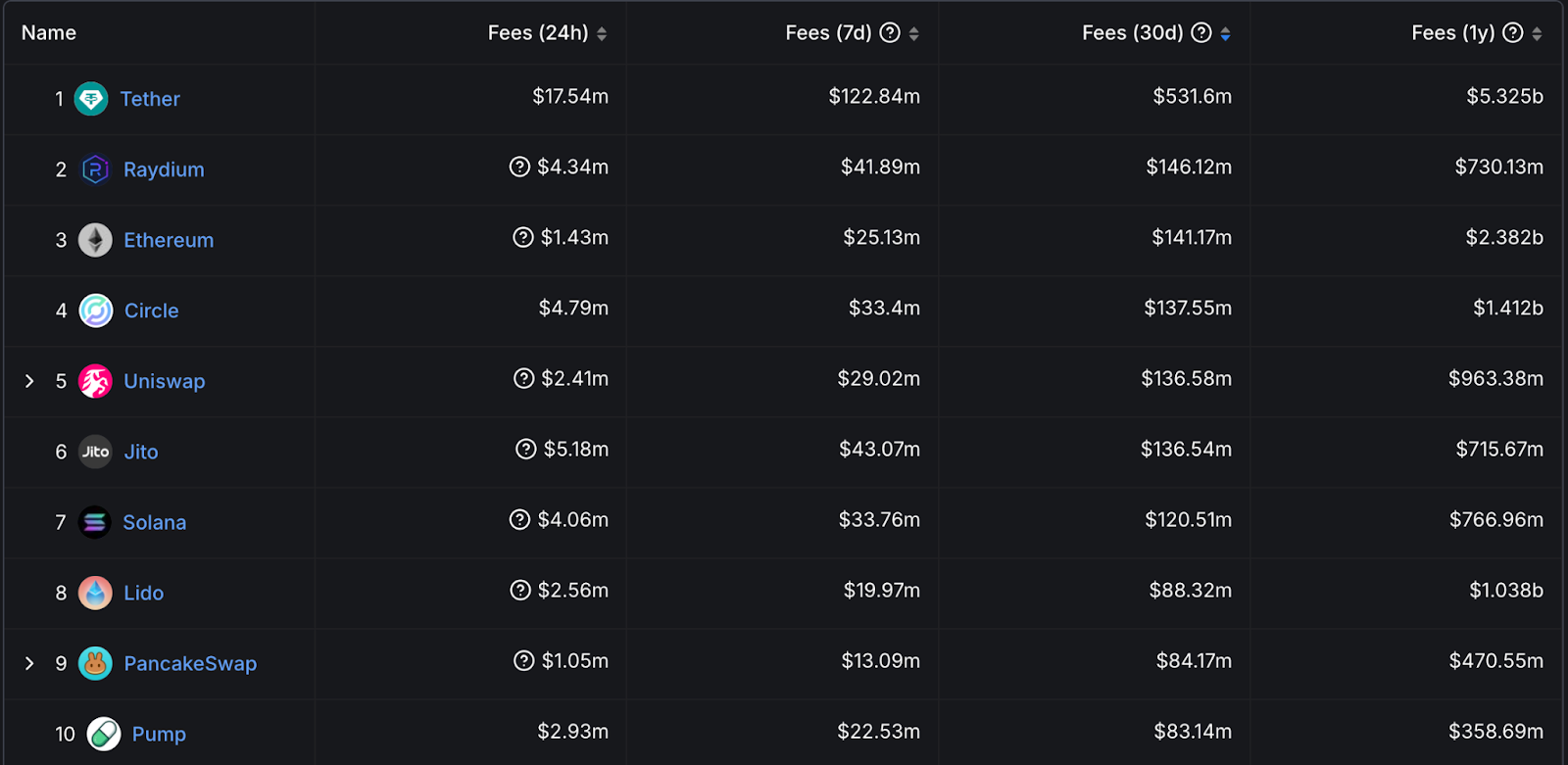Click the PancakeSwap bunny logo icon
Viewport: 1568px width, 765px height.
point(95,663)
